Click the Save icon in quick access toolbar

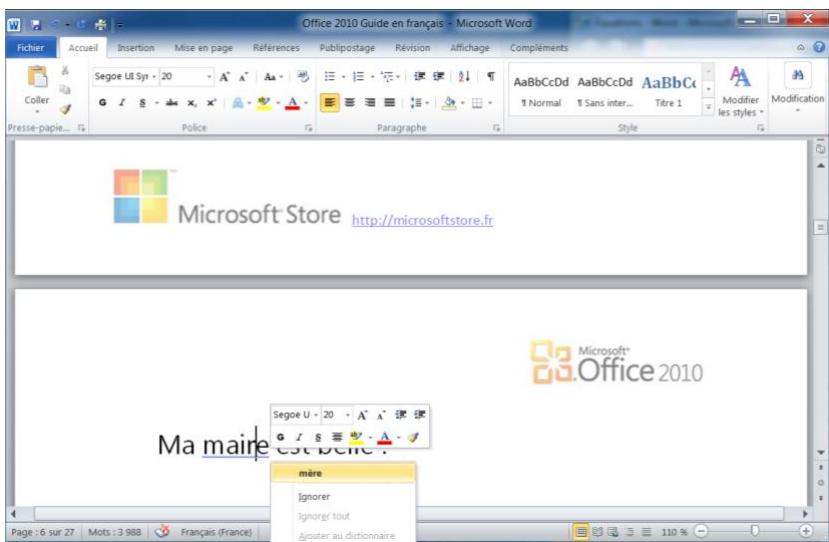pyautogui.click(x=36, y=24)
